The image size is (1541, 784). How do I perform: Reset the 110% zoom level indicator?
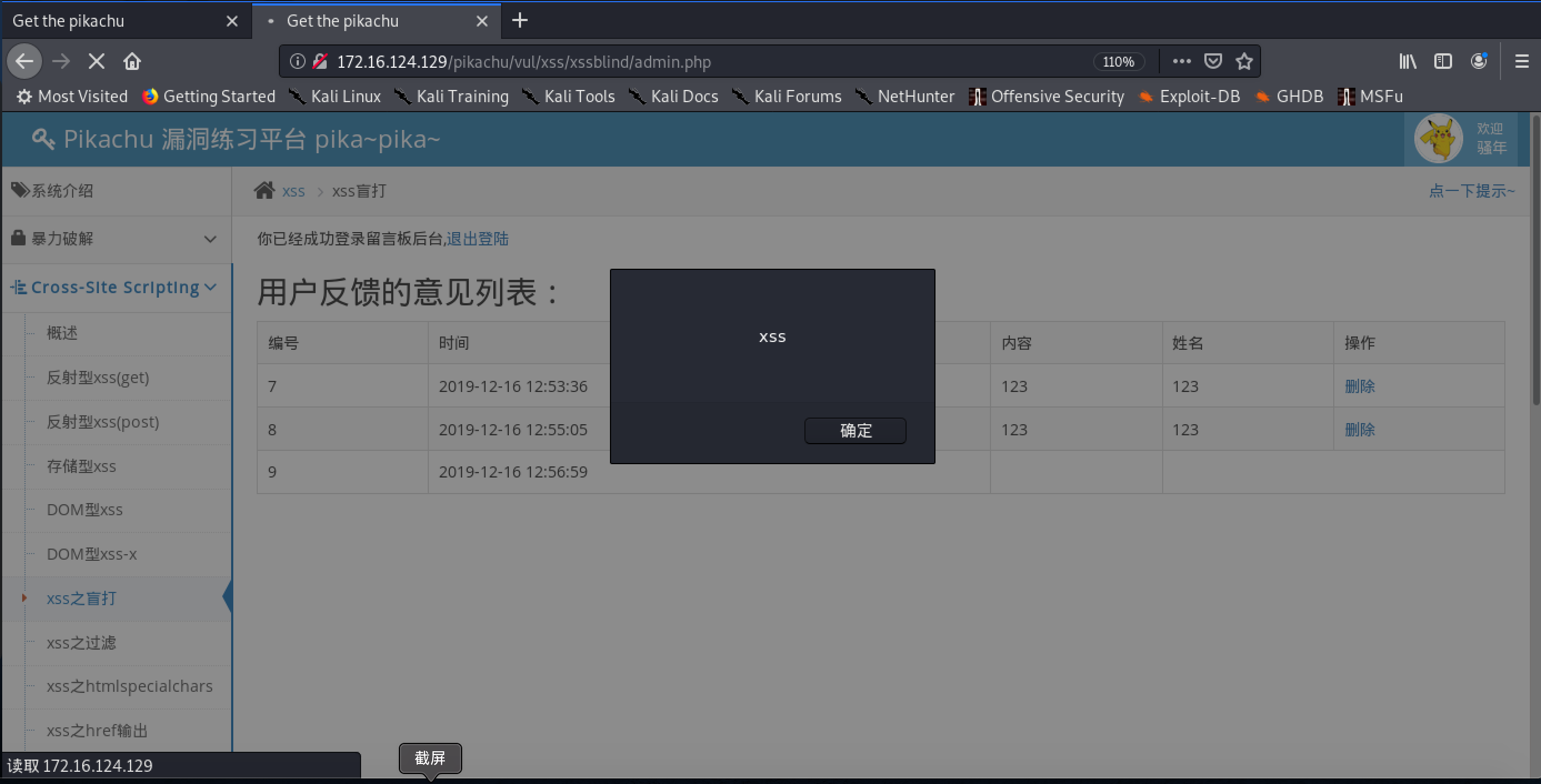coord(1118,62)
